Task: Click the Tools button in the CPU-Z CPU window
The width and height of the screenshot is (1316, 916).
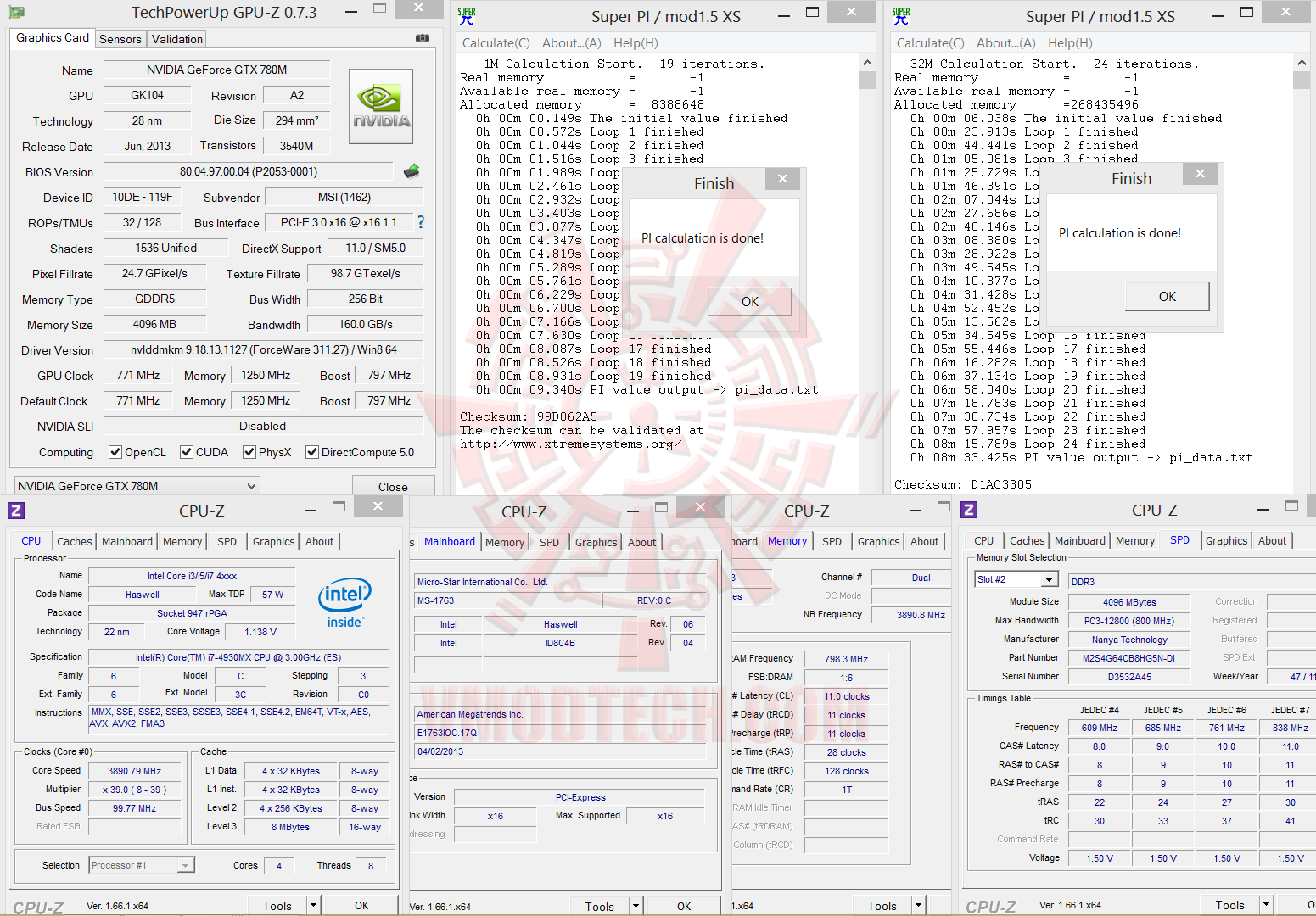Action: click(277, 905)
